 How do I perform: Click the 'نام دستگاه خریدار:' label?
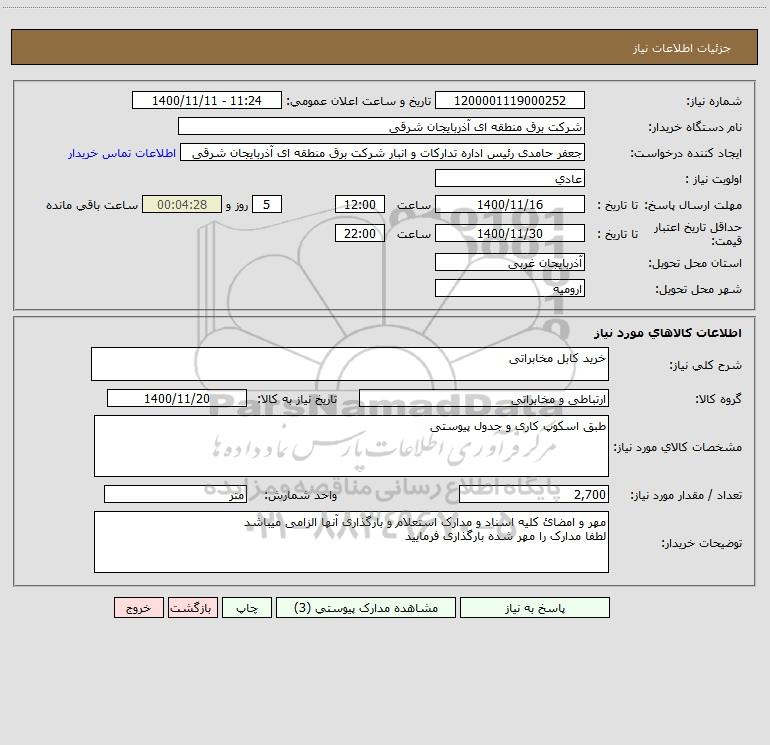[x=695, y=127]
